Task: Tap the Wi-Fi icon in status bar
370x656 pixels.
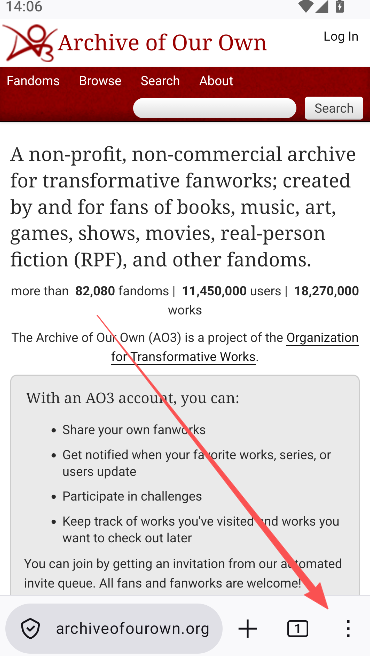Action: pyautogui.click(x=306, y=6)
